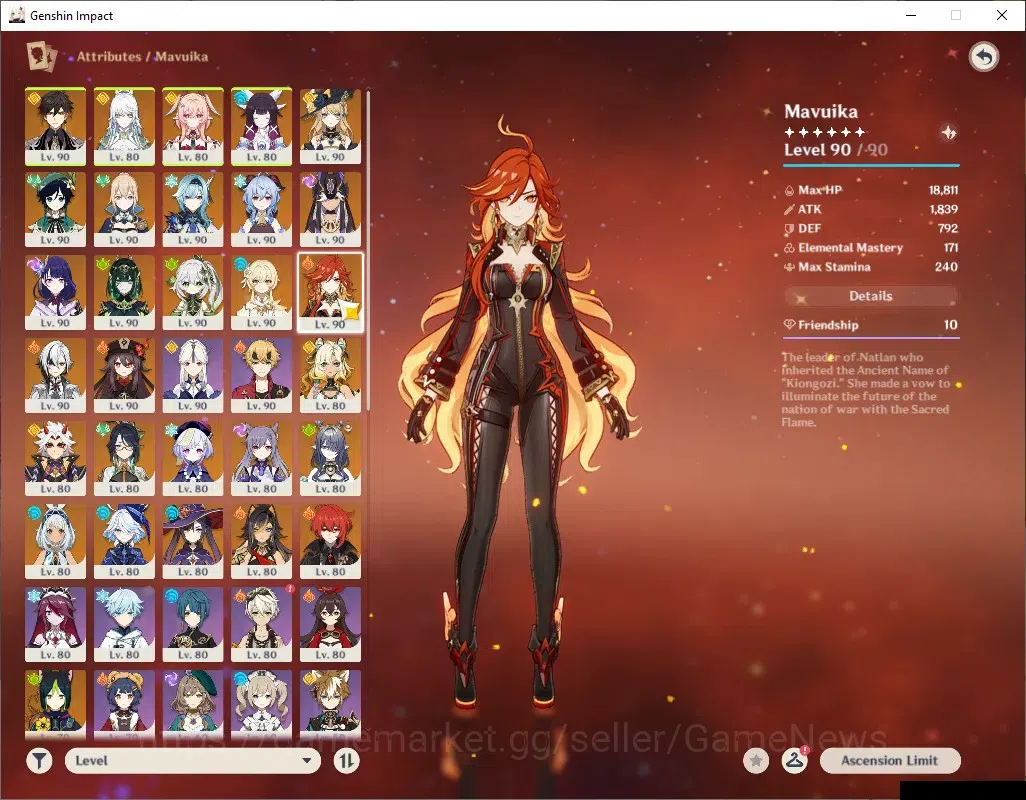Viewport: 1026px width, 800px height.
Task: Select Barbara's character portrait
Action: click(262, 703)
